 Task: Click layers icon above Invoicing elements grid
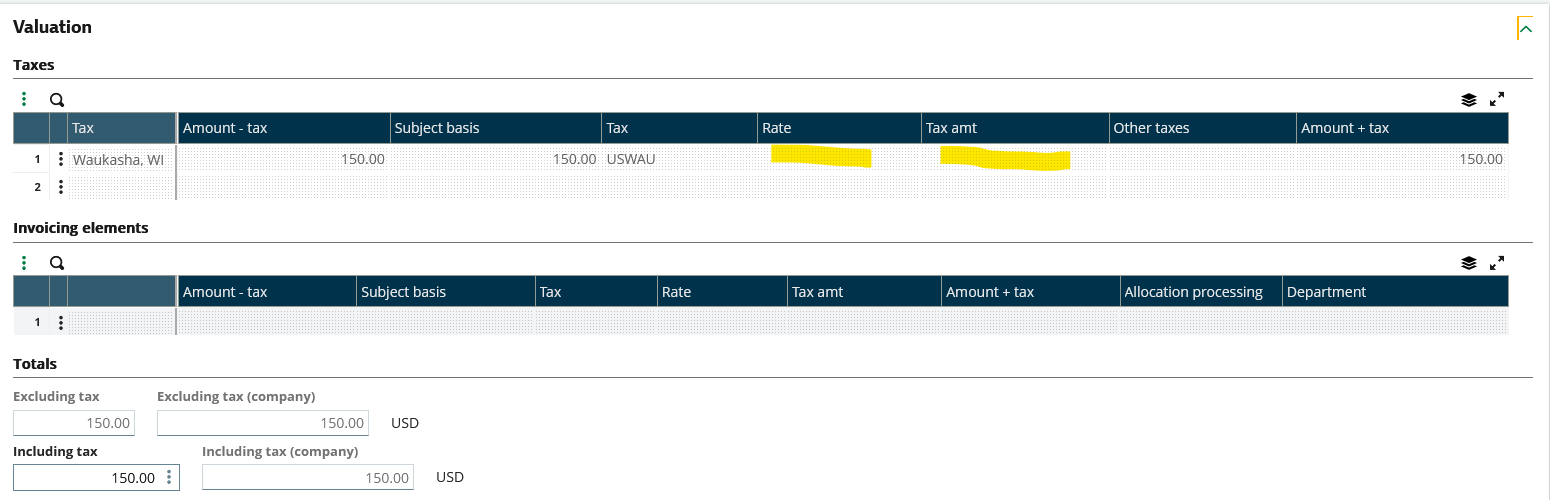1468,263
